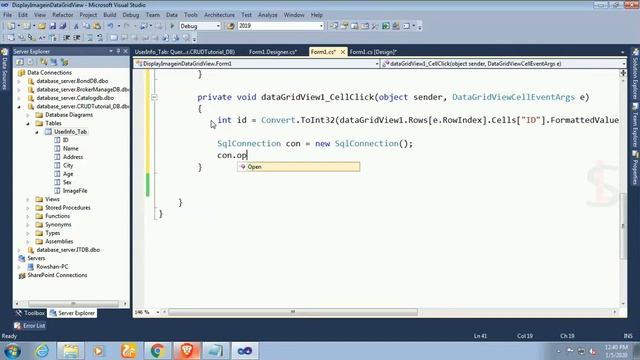Screen dimensions: 640x360
Task: Click the Windows Start orb
Action: click(x=13, y=351)
